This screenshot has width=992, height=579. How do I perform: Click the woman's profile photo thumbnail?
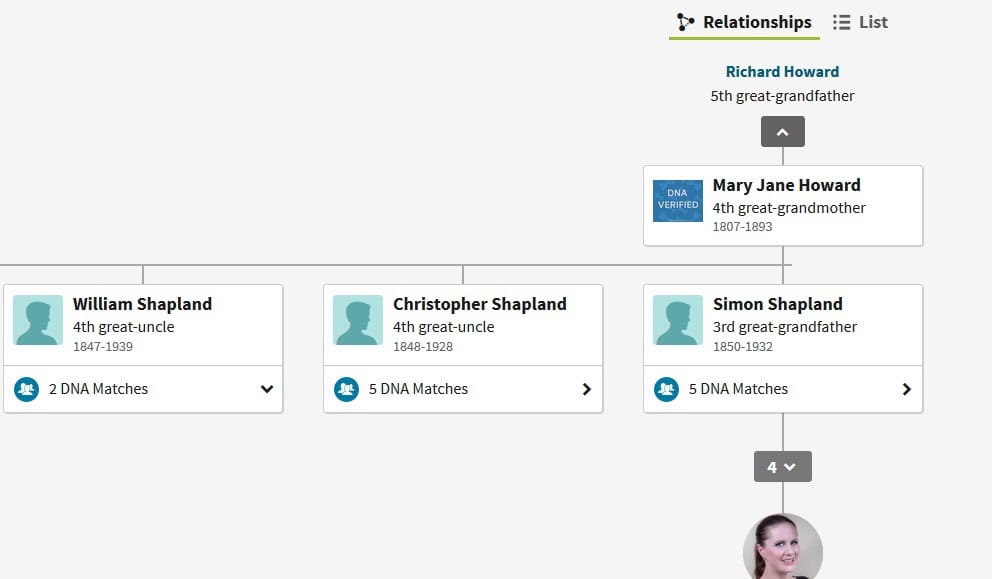click(783, 547)
